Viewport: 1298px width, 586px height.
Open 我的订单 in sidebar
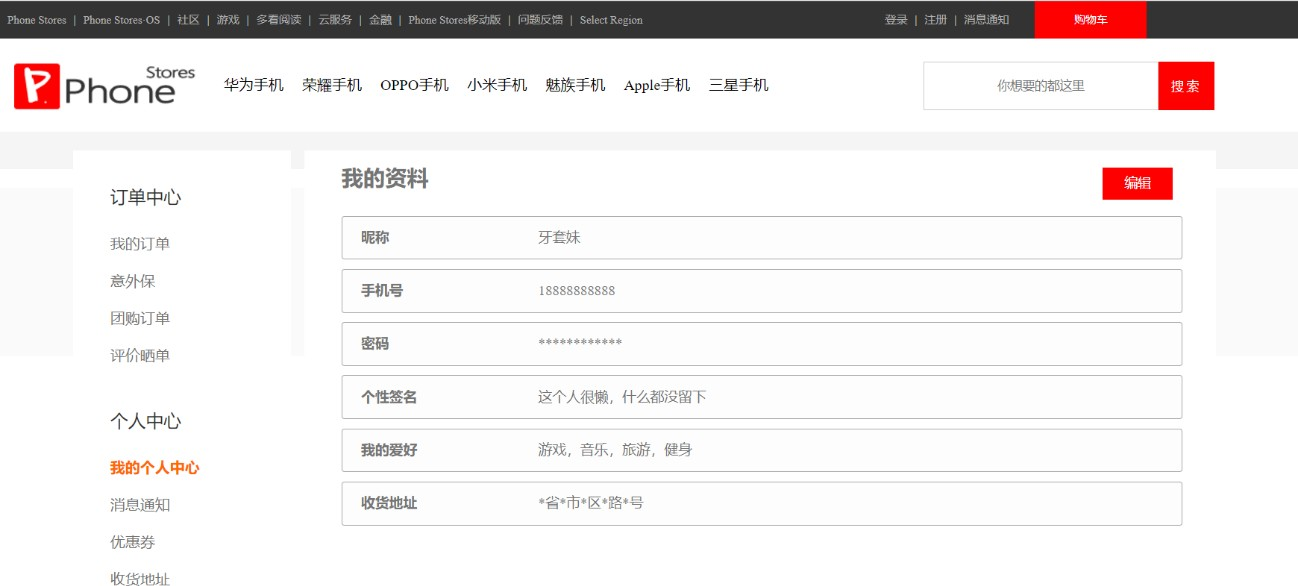click(x=140, y=244)
